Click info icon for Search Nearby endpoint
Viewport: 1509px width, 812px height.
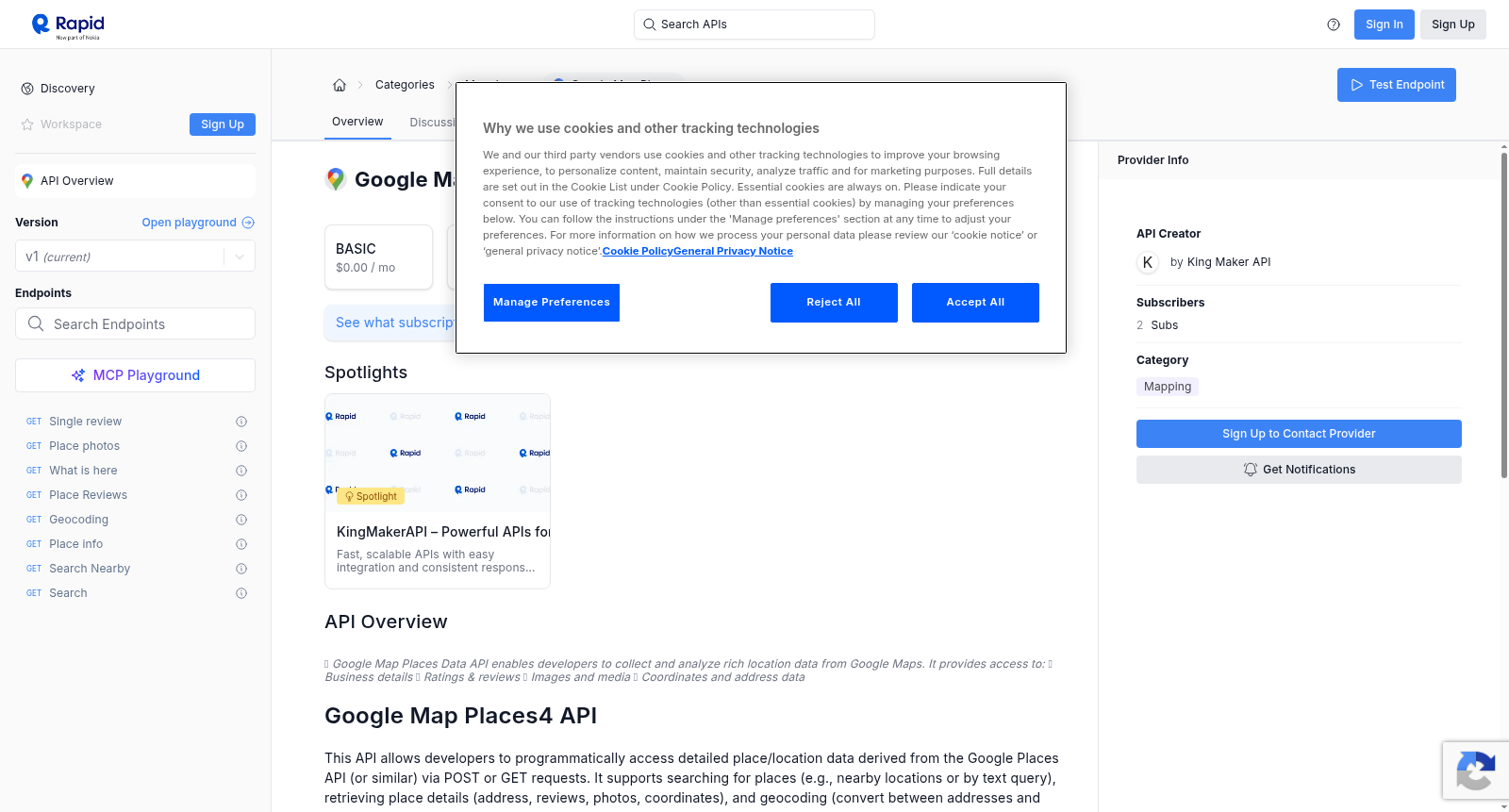pos(241,569)
